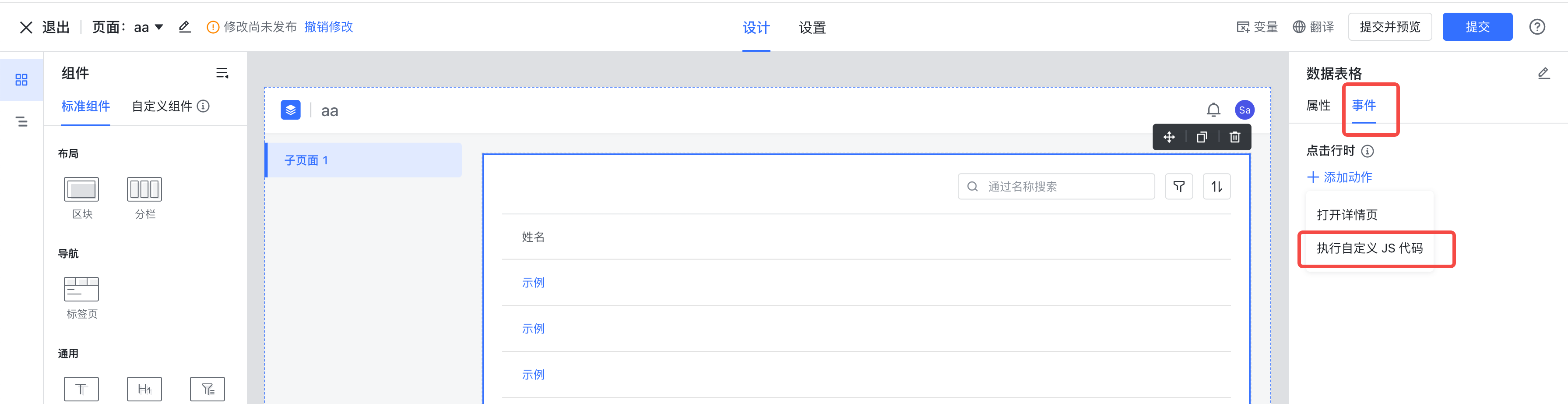Duplicate the data table with copy icon
Image resolution: width=1568 pixels, height=404 pixels.
(1202, 137)
